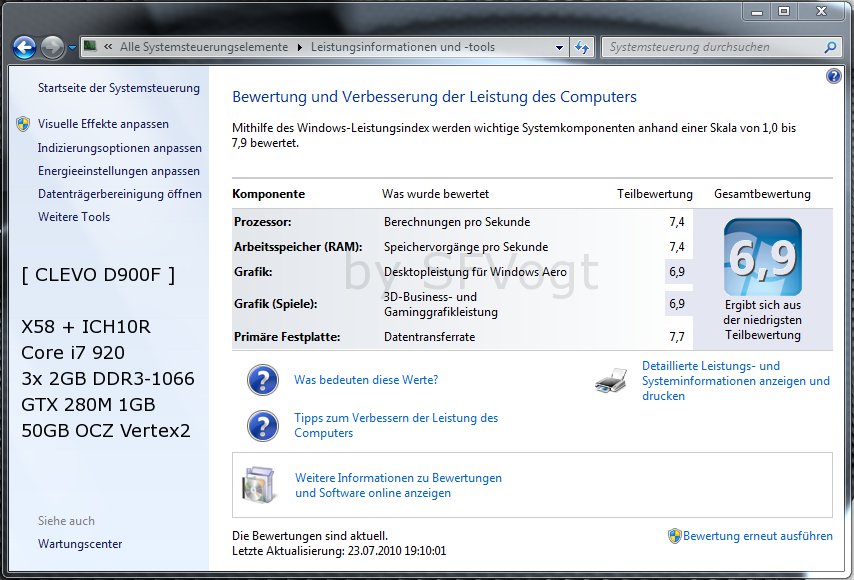The height and width of the screenshot is (580, 854).
Task: Open 'Visuelle Effekte anpassen'
Action: click(x=103, y=124)
